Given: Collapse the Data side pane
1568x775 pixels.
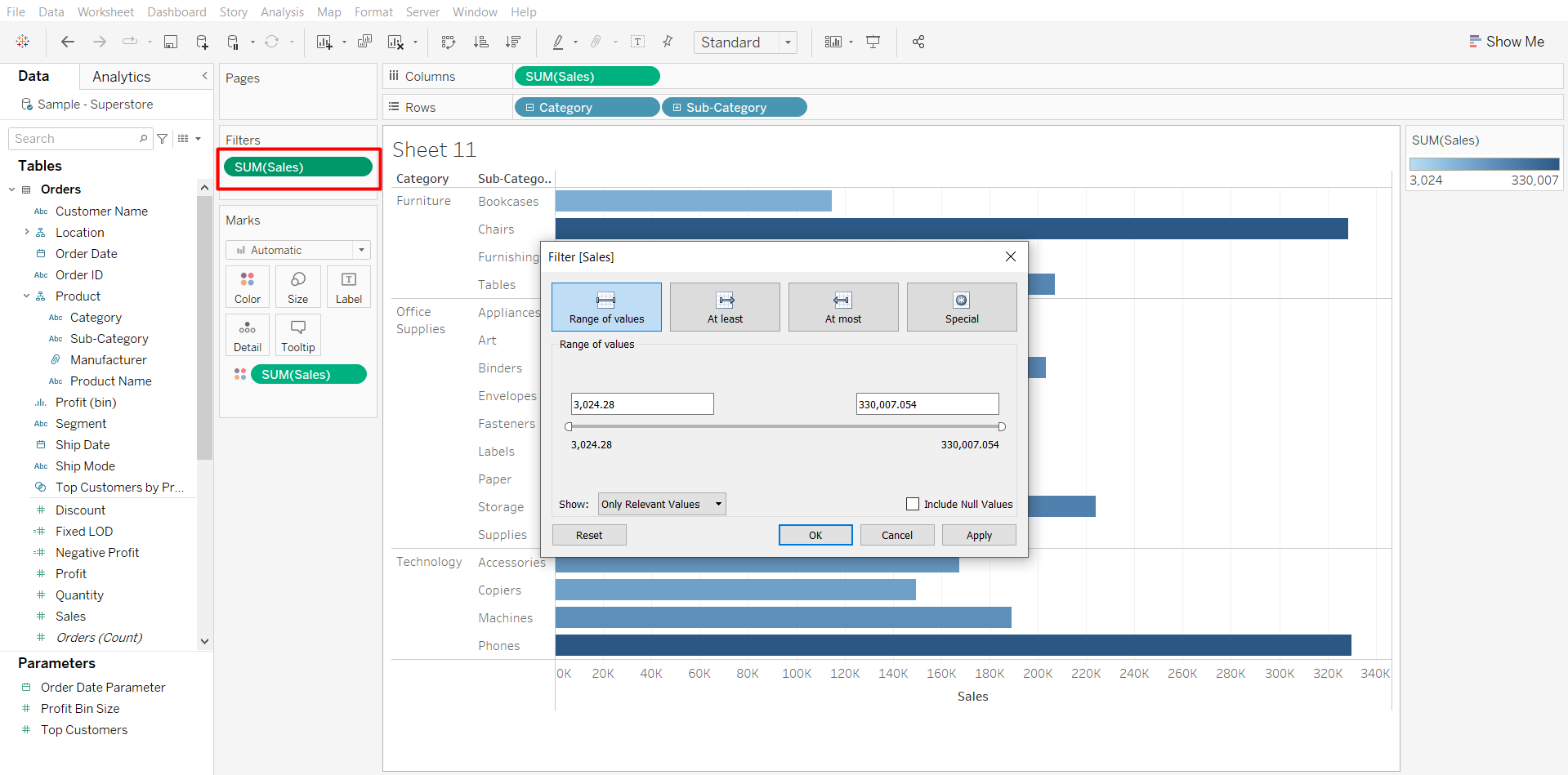Looking at the screenshot, I should (204, 76).
